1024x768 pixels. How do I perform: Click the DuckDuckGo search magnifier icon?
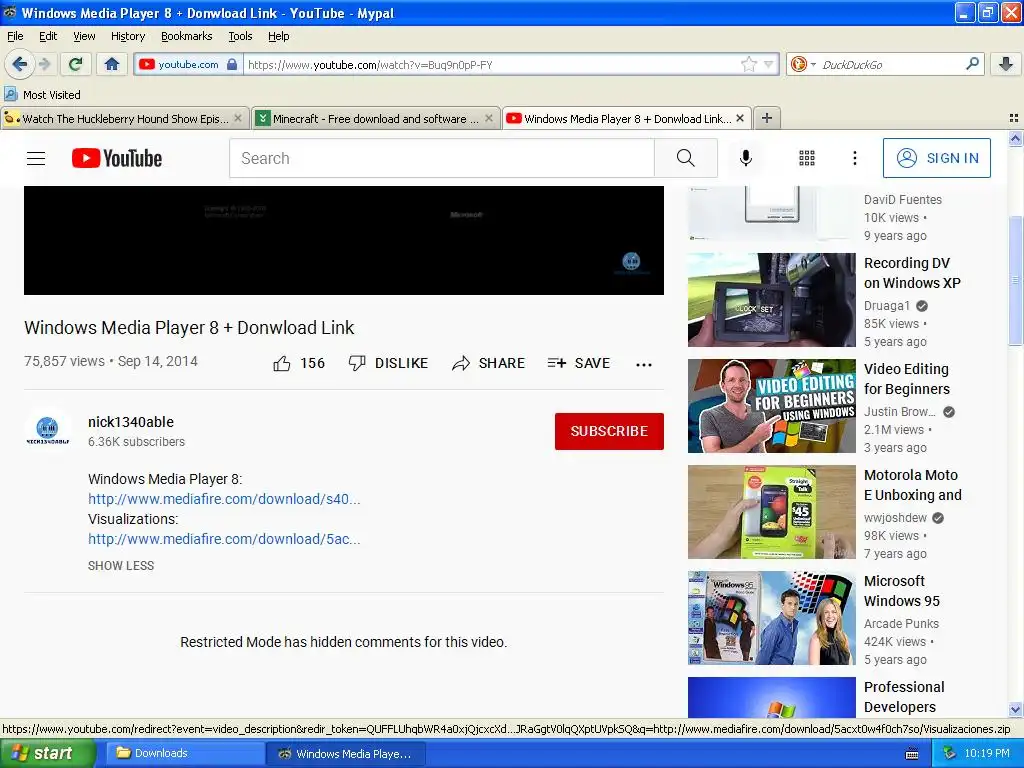(972, 64)
